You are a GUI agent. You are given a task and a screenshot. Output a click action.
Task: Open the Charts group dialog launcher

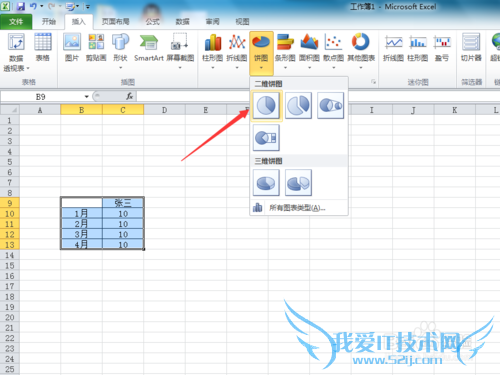[x=373, y=82]
